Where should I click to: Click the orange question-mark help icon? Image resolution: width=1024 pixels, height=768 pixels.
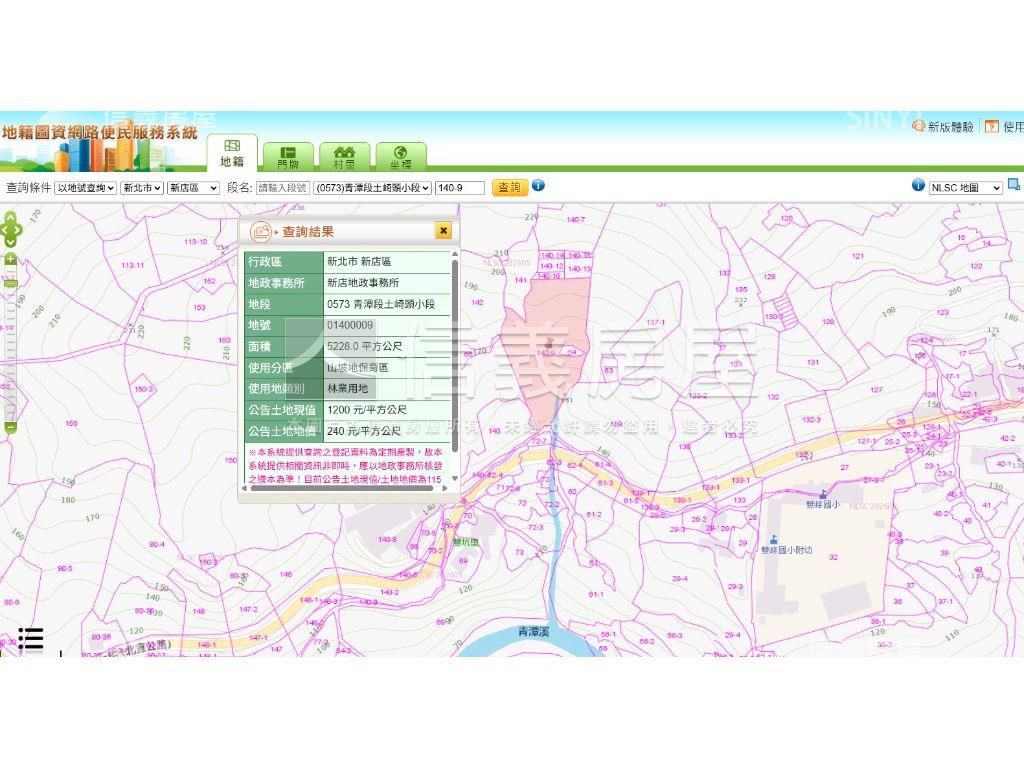pyautogui.click(x=992, y=126)
